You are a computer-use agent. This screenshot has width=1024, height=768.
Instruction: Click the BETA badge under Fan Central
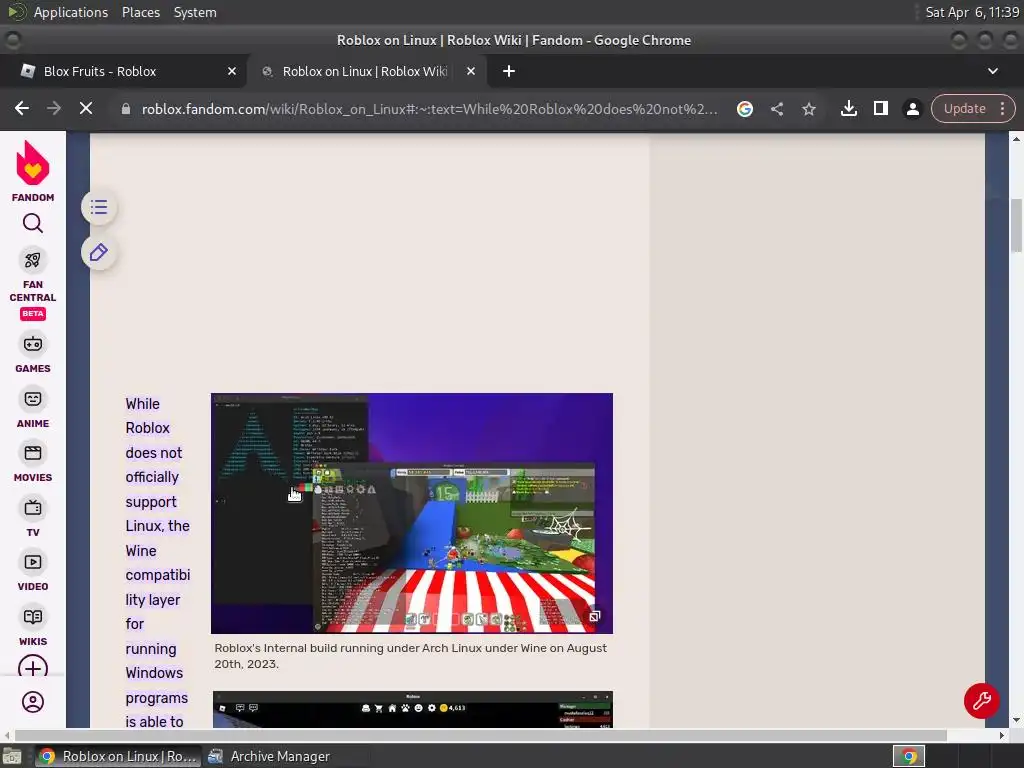pyautogui.click(x=33, y=313)
